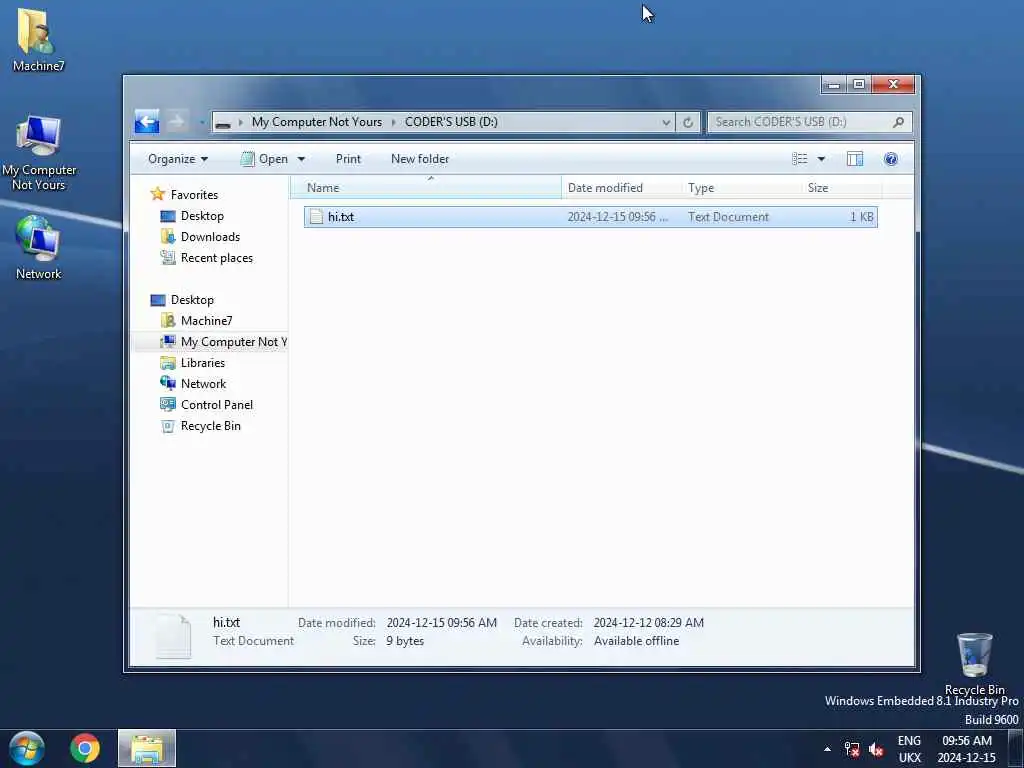Screen dimensions: 1024x768
Task: Click the network status tray icon
Action: click(852, 748)
